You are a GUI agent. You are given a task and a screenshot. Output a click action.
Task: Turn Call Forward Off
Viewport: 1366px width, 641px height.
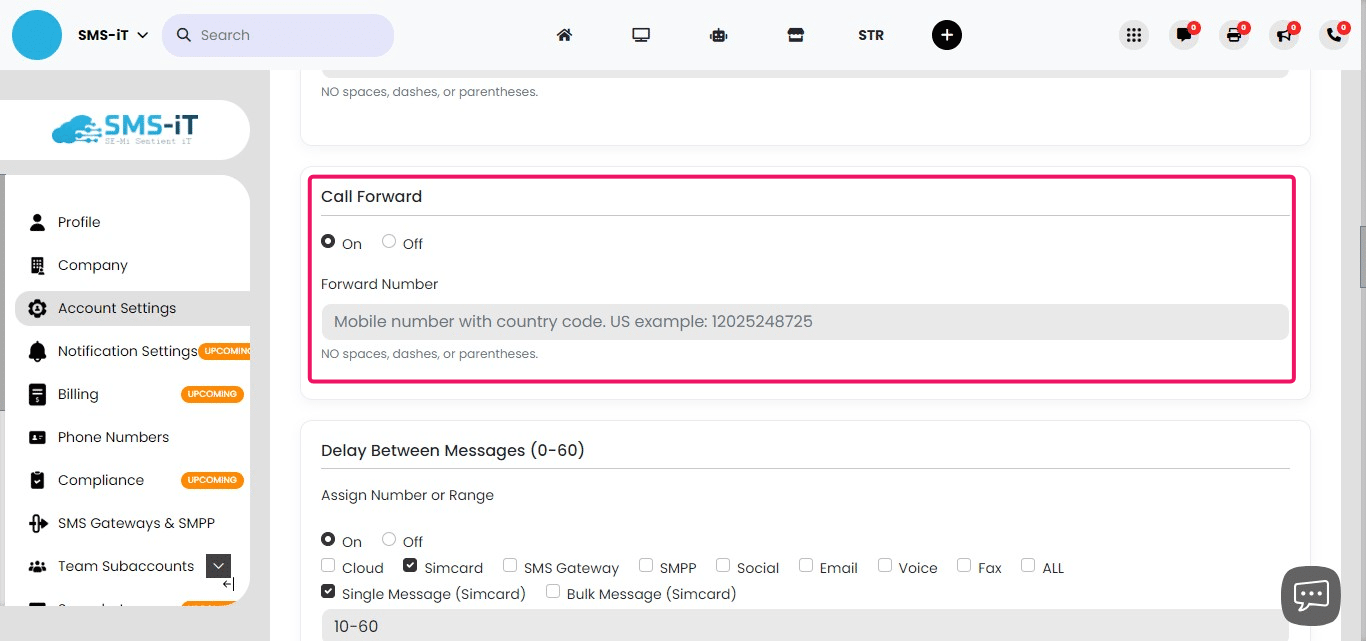pyautogui.click(x=388, y=241)
